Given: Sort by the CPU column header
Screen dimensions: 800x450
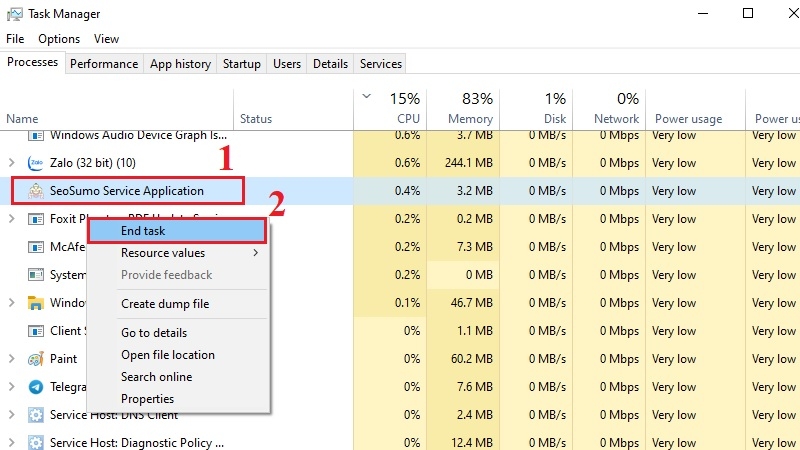Looking at the screenshot, I should [x=390, y=110].
